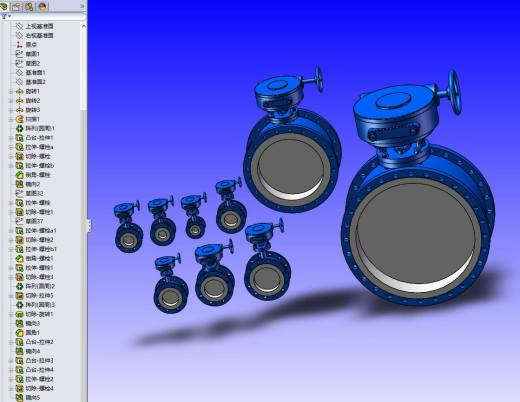Select the 旋转2 revolve feature icon
Screen dimensions: 520x402
click(19, 101)
